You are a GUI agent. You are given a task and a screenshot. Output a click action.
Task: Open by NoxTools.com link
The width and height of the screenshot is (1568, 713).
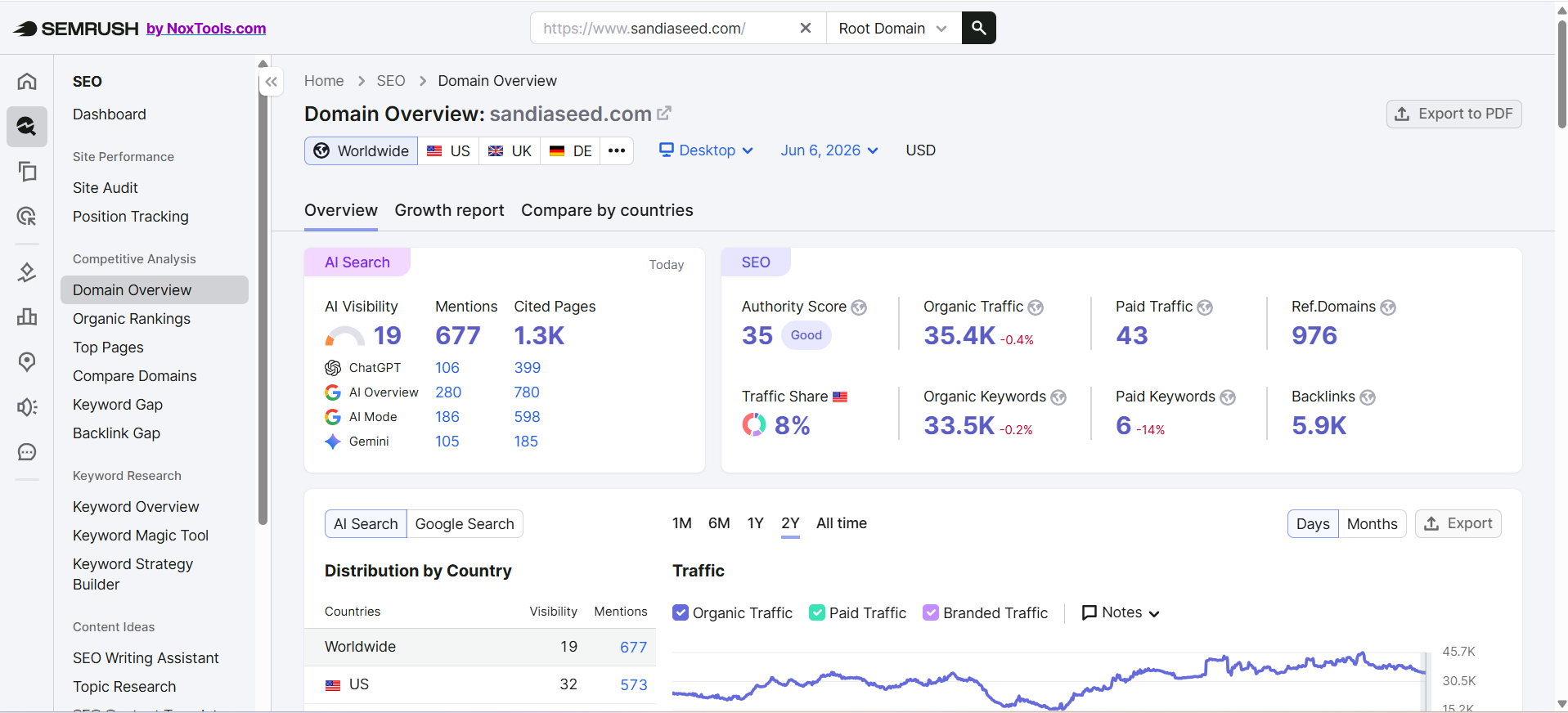click(206, 29)
